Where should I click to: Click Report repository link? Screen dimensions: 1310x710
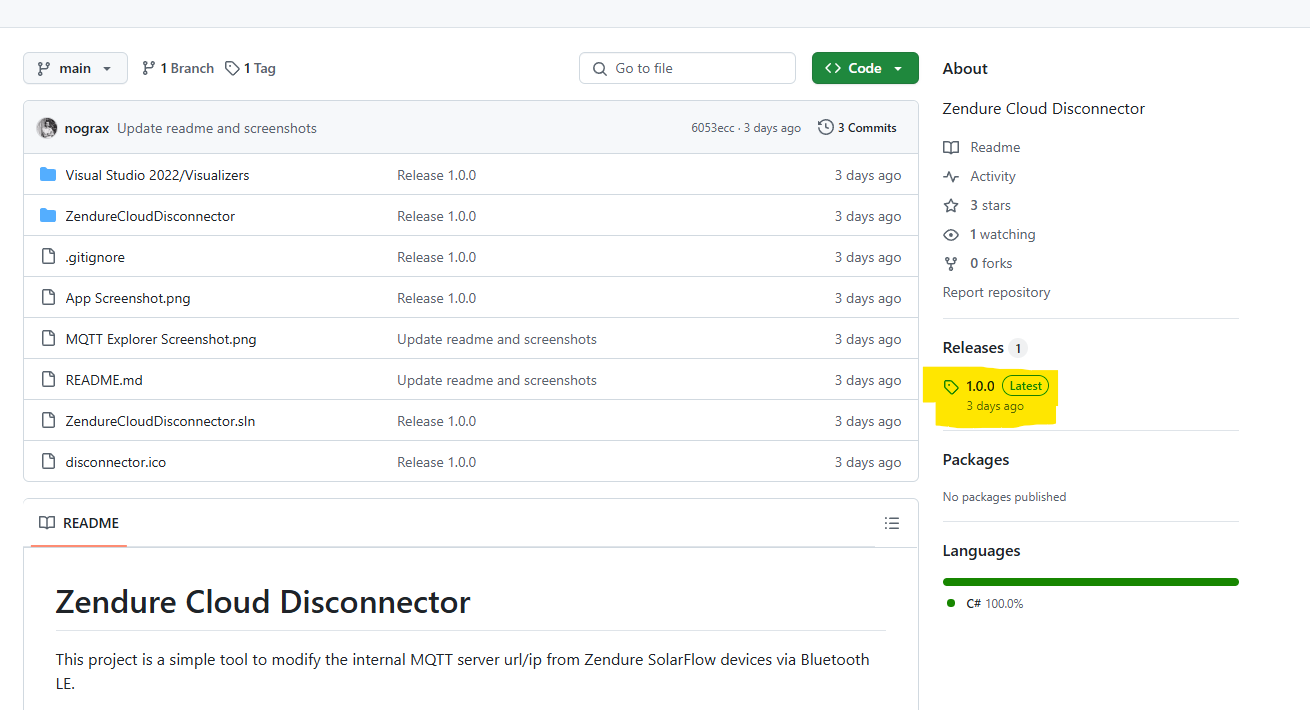point(996,292)
